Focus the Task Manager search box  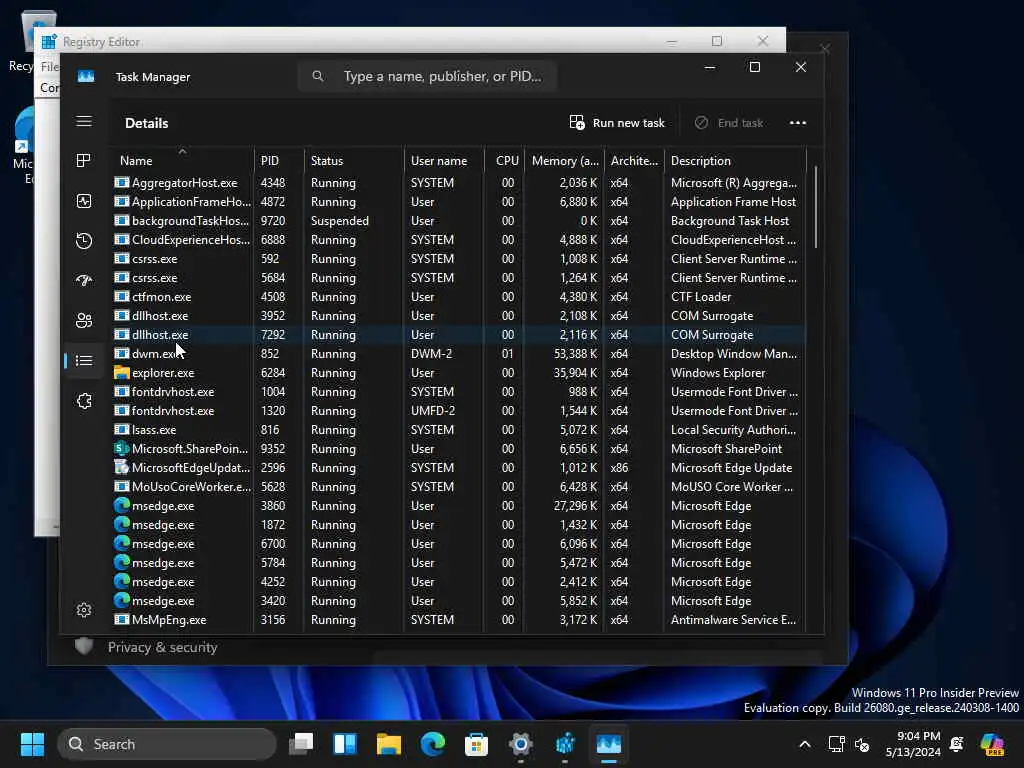point(427,76)
